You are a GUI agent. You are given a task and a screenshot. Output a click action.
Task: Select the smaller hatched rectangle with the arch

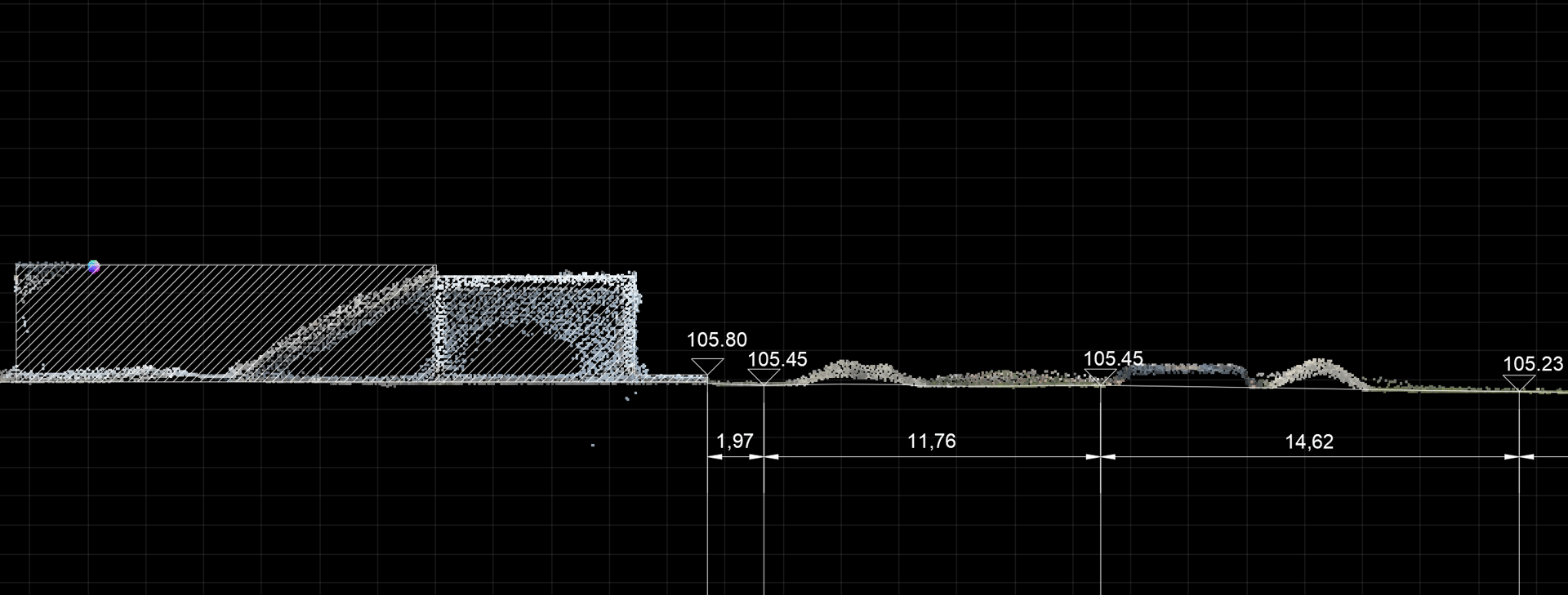536,326
